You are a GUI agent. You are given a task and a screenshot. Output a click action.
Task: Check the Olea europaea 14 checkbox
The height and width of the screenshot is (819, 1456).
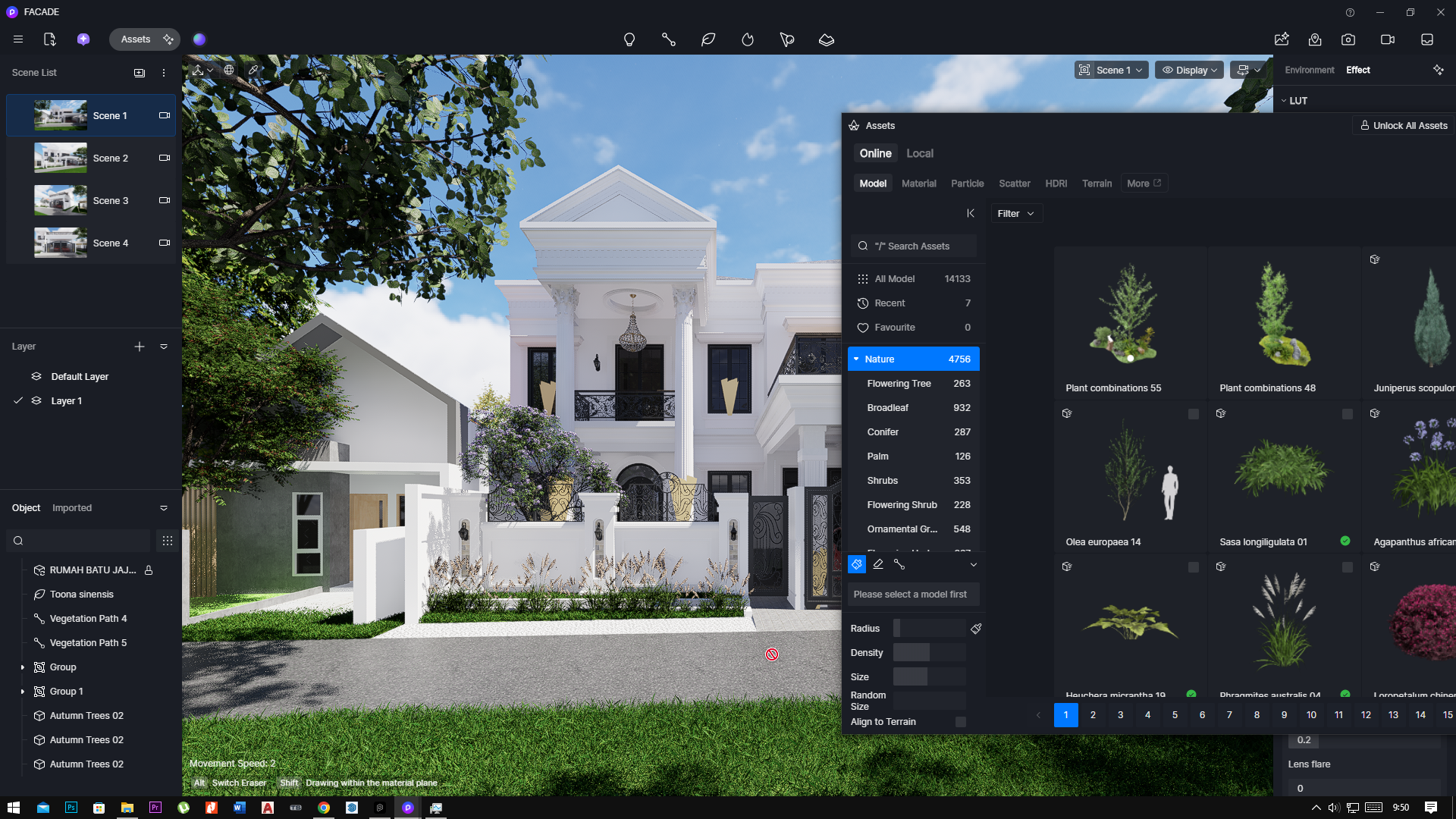1193,414
